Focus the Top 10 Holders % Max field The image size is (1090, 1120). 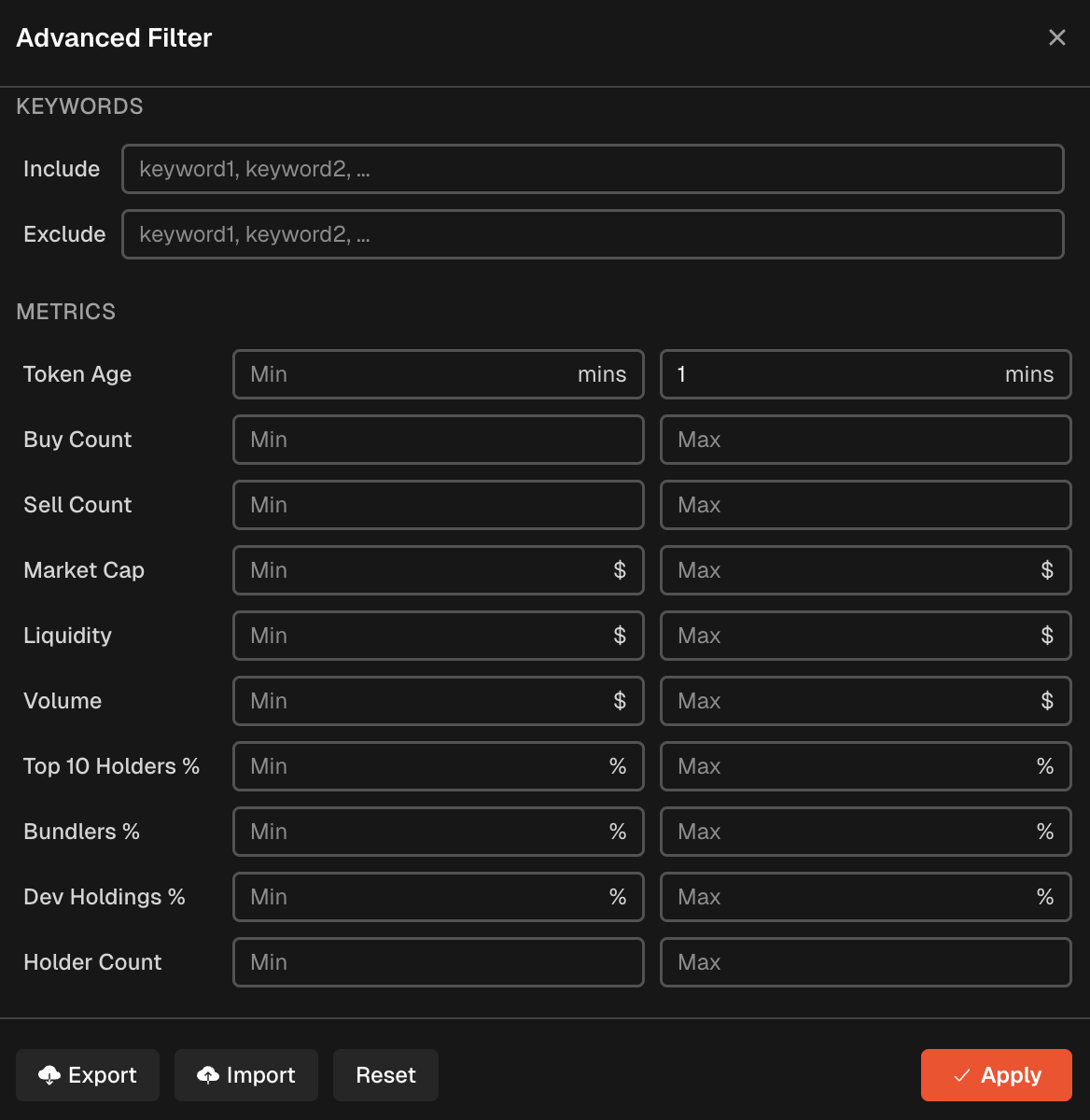click(x=866, y=766)
